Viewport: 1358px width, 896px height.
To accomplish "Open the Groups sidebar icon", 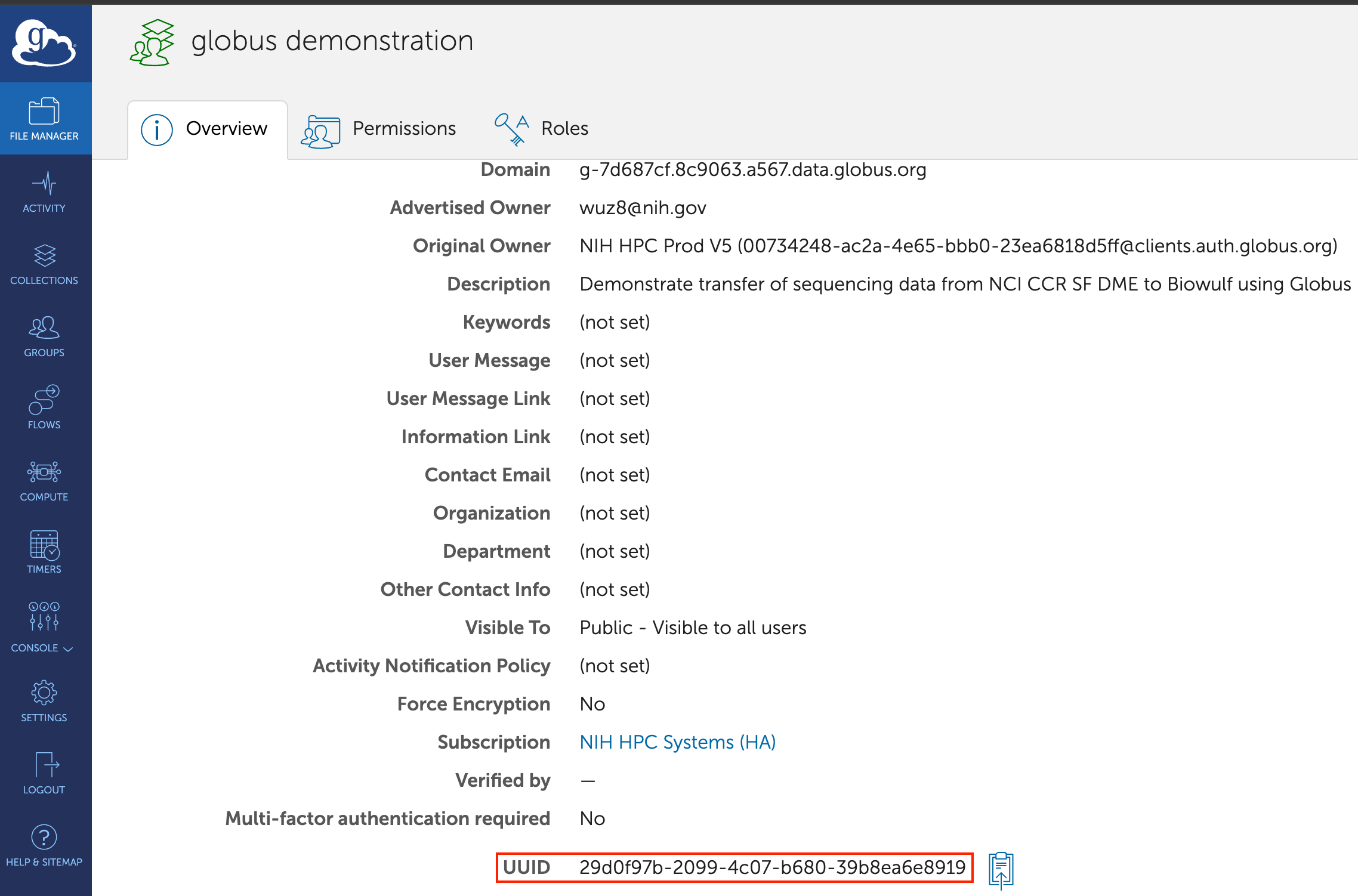I will click(44, 336).
